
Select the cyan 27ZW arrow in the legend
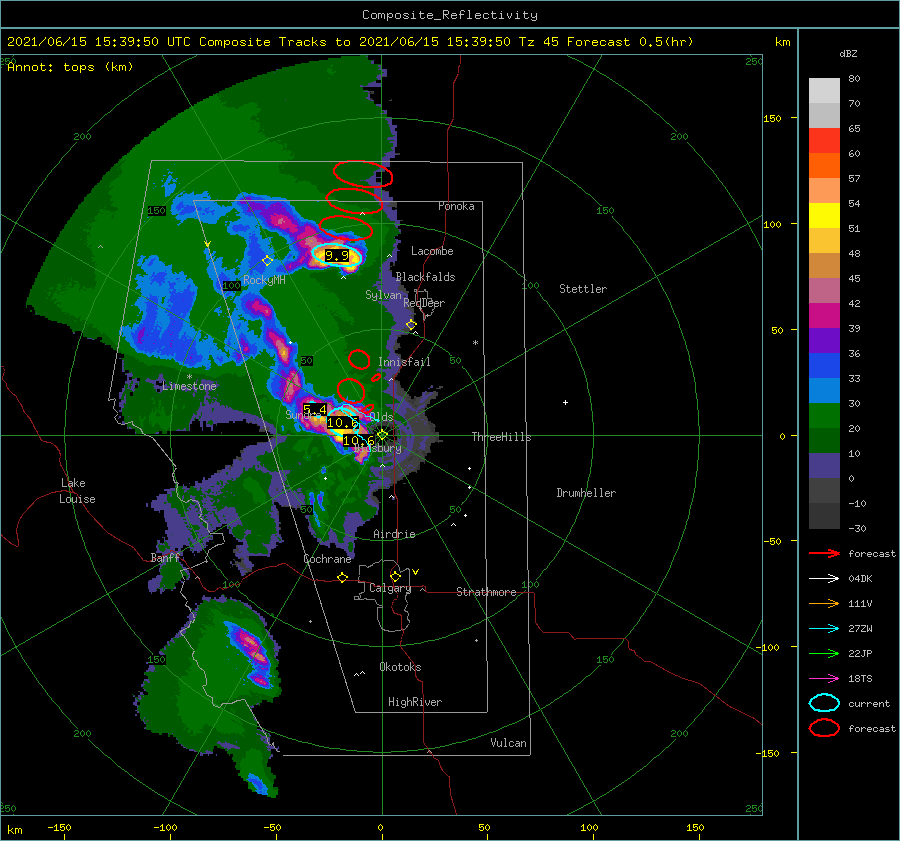(x=824, y=629)
